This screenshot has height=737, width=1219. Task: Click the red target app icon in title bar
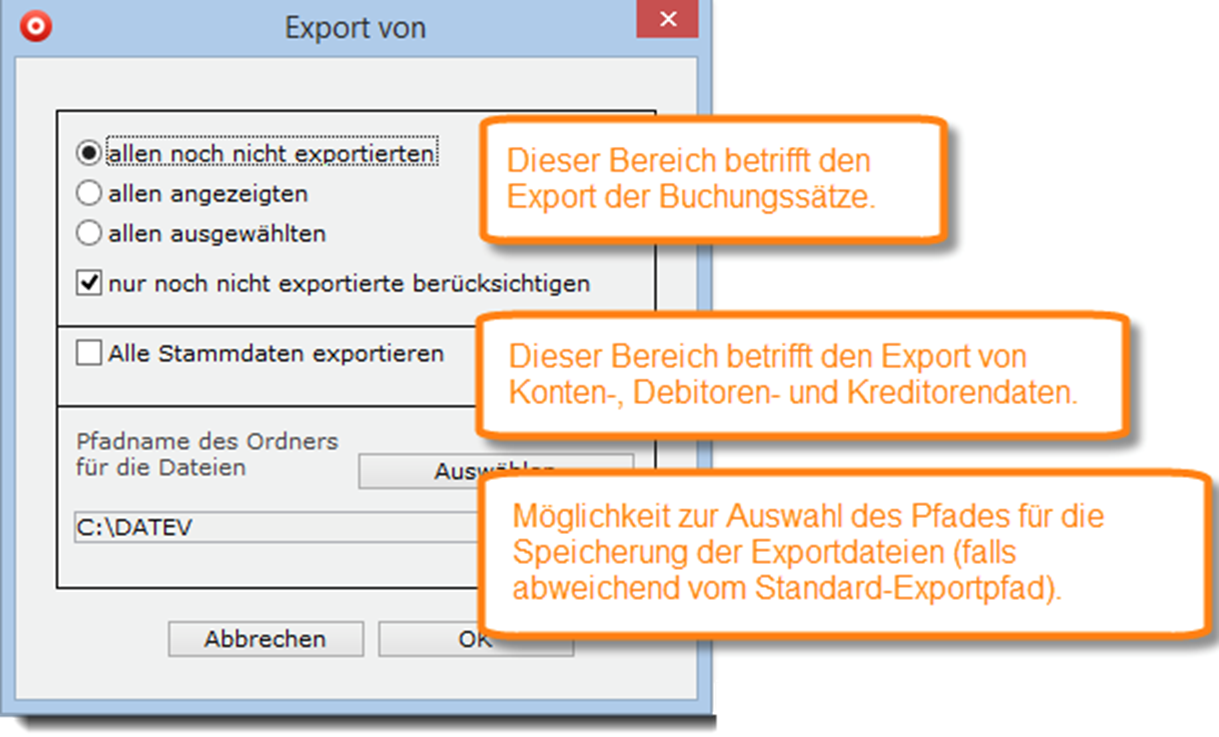36,26
